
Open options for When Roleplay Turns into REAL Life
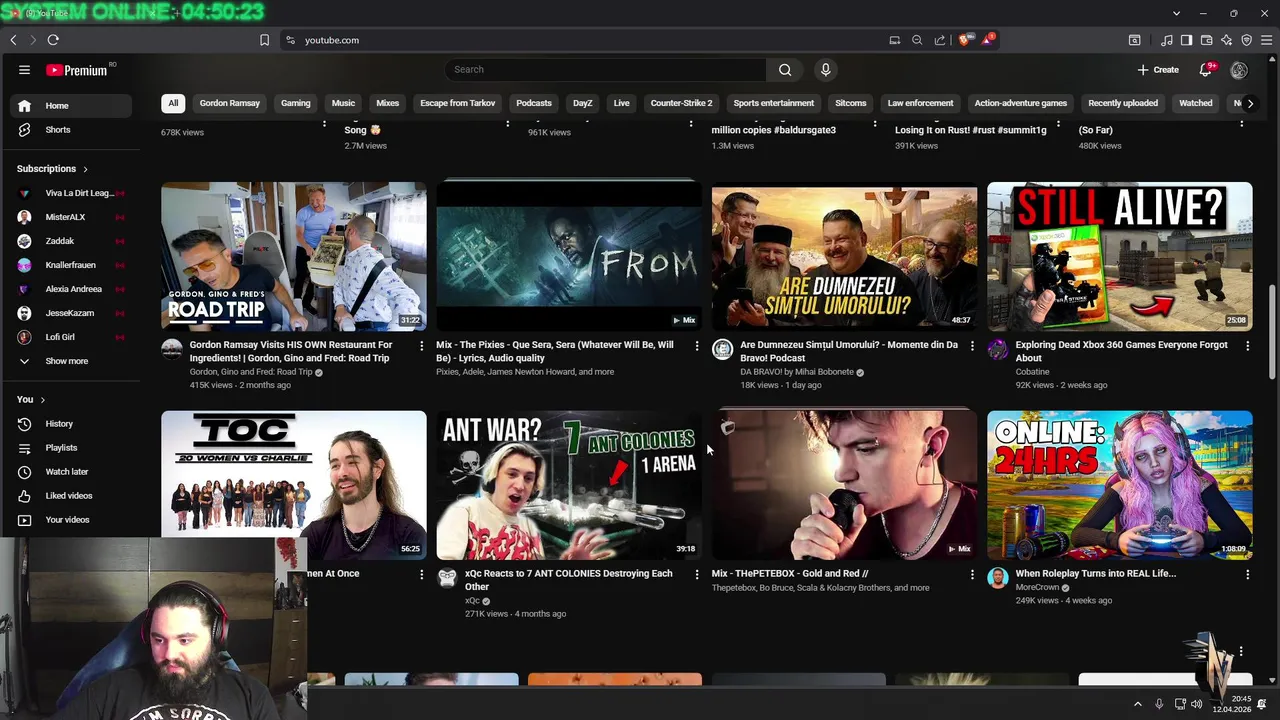click(x=1247, y=575)
